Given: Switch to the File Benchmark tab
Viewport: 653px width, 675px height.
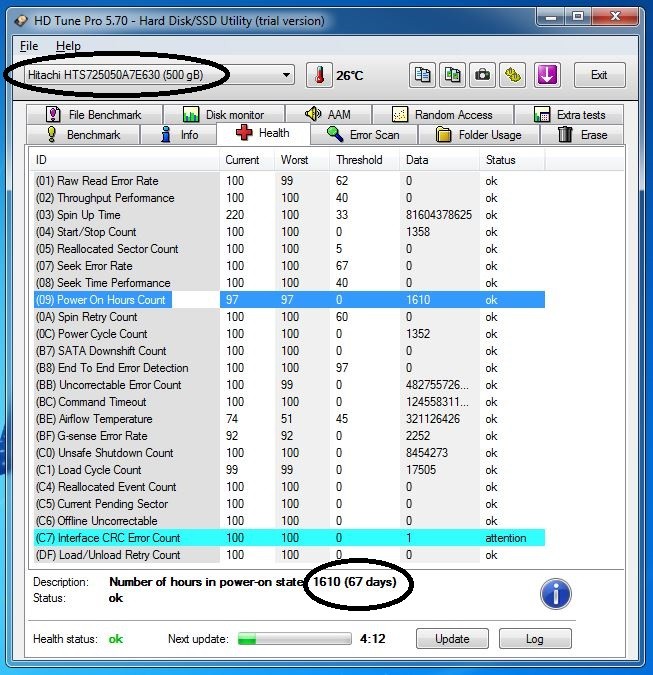Looking at the screenshot, I should tap(94, 115).
